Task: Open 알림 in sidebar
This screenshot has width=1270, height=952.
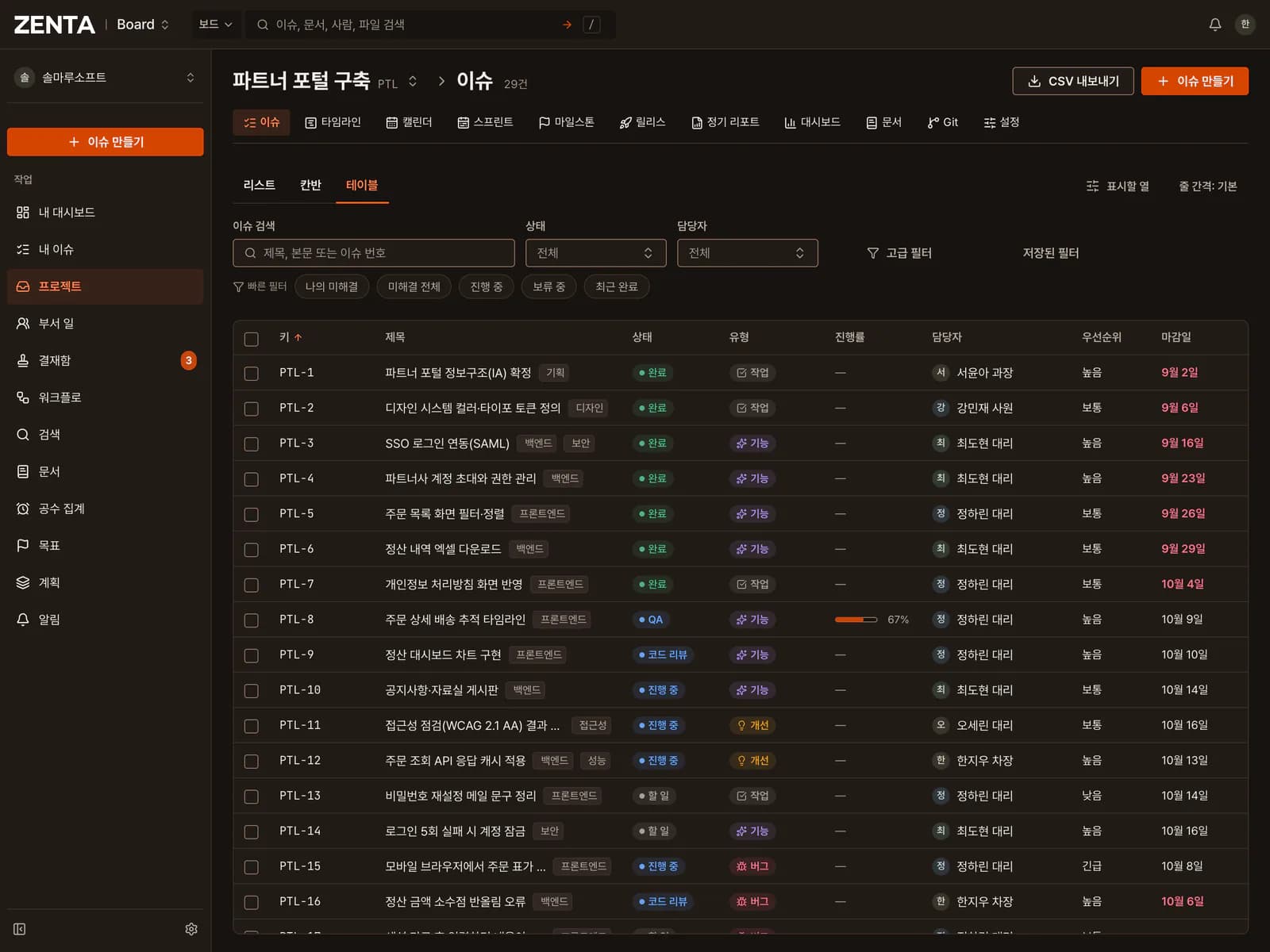Action: pos(105,620)
